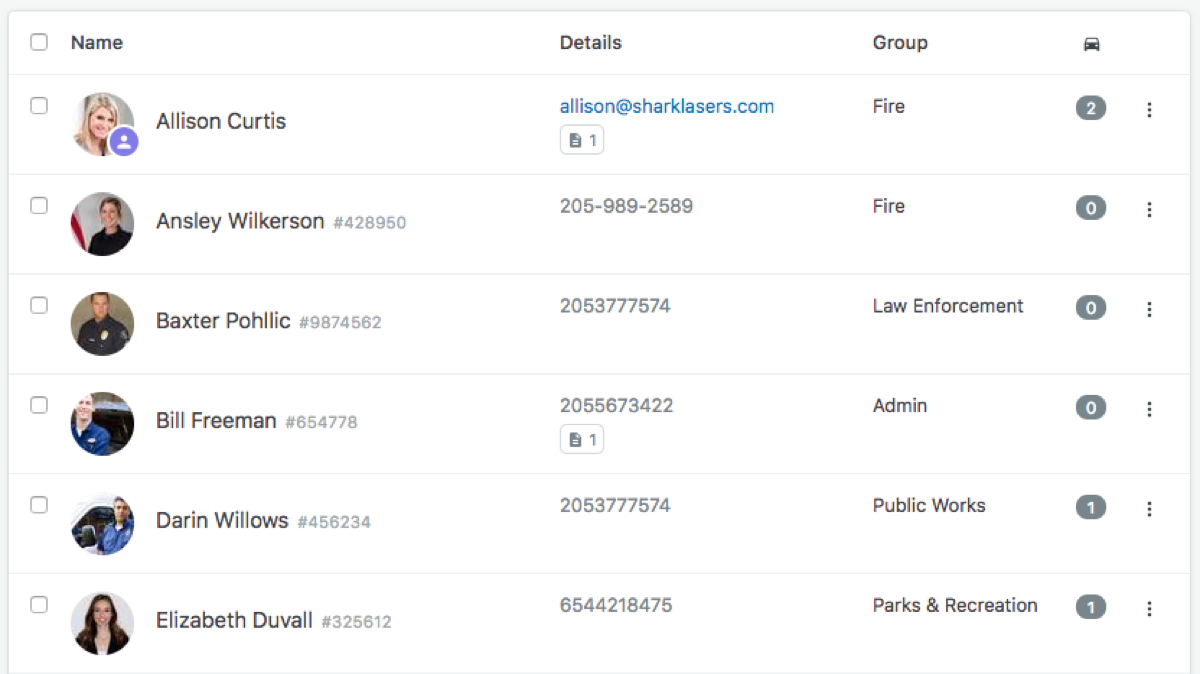Click Bill Freeman's document count badge
Screen dimensions: 1200x674
click(x=582, y=440)
